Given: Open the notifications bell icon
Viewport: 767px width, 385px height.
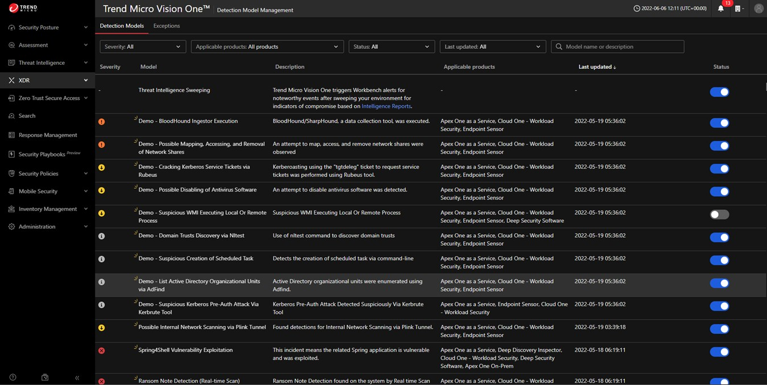Looking at the screenshot, I should point(721,9).
